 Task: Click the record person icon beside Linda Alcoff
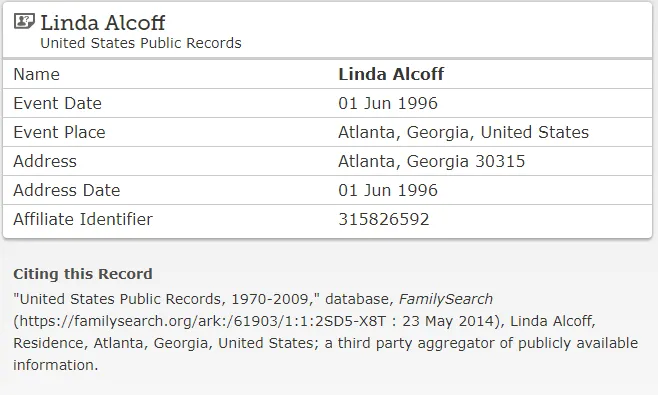tap(24, 21)
